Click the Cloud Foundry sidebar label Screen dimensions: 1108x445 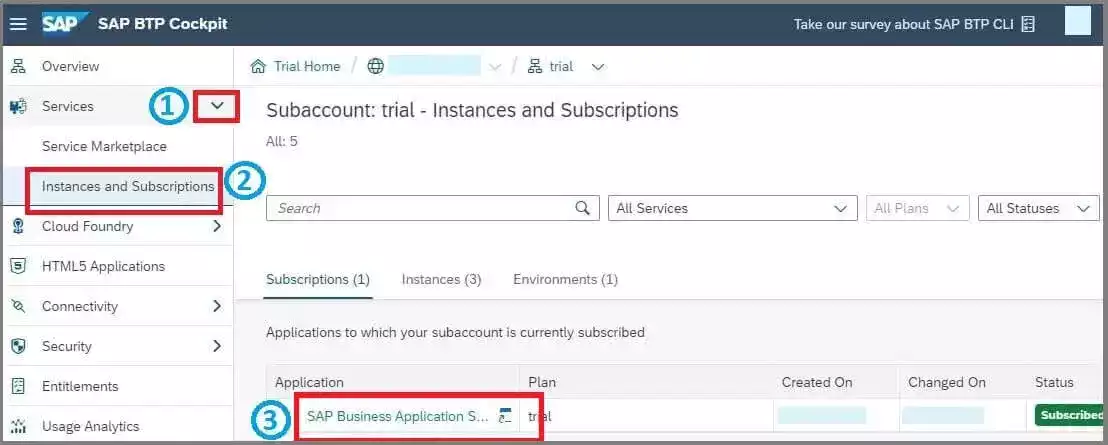tap(88, 226)
